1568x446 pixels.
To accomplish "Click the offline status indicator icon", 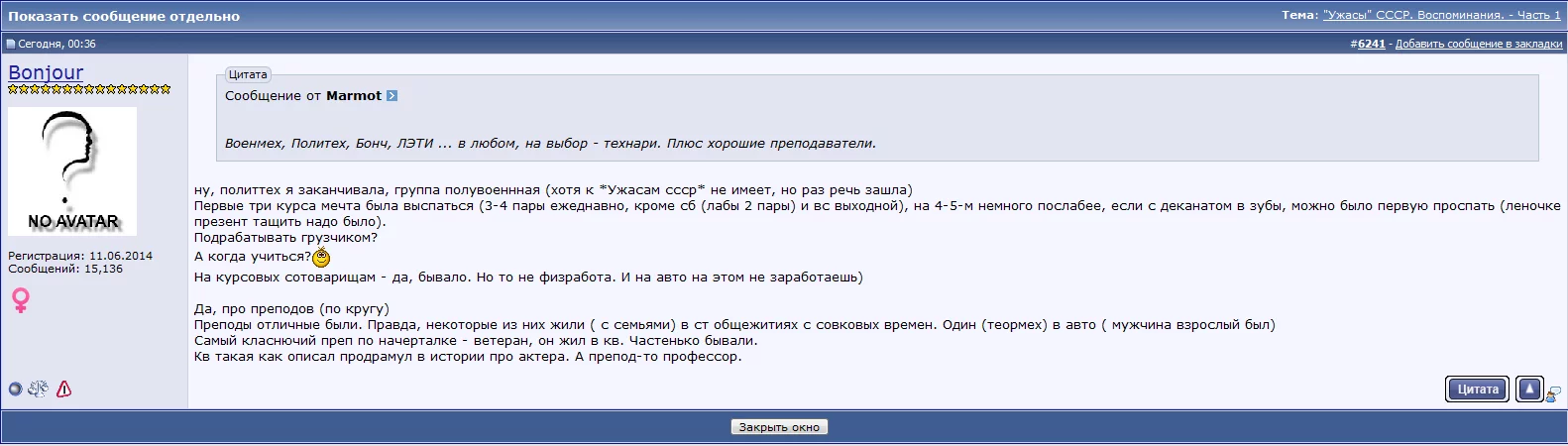I will 15,390.
